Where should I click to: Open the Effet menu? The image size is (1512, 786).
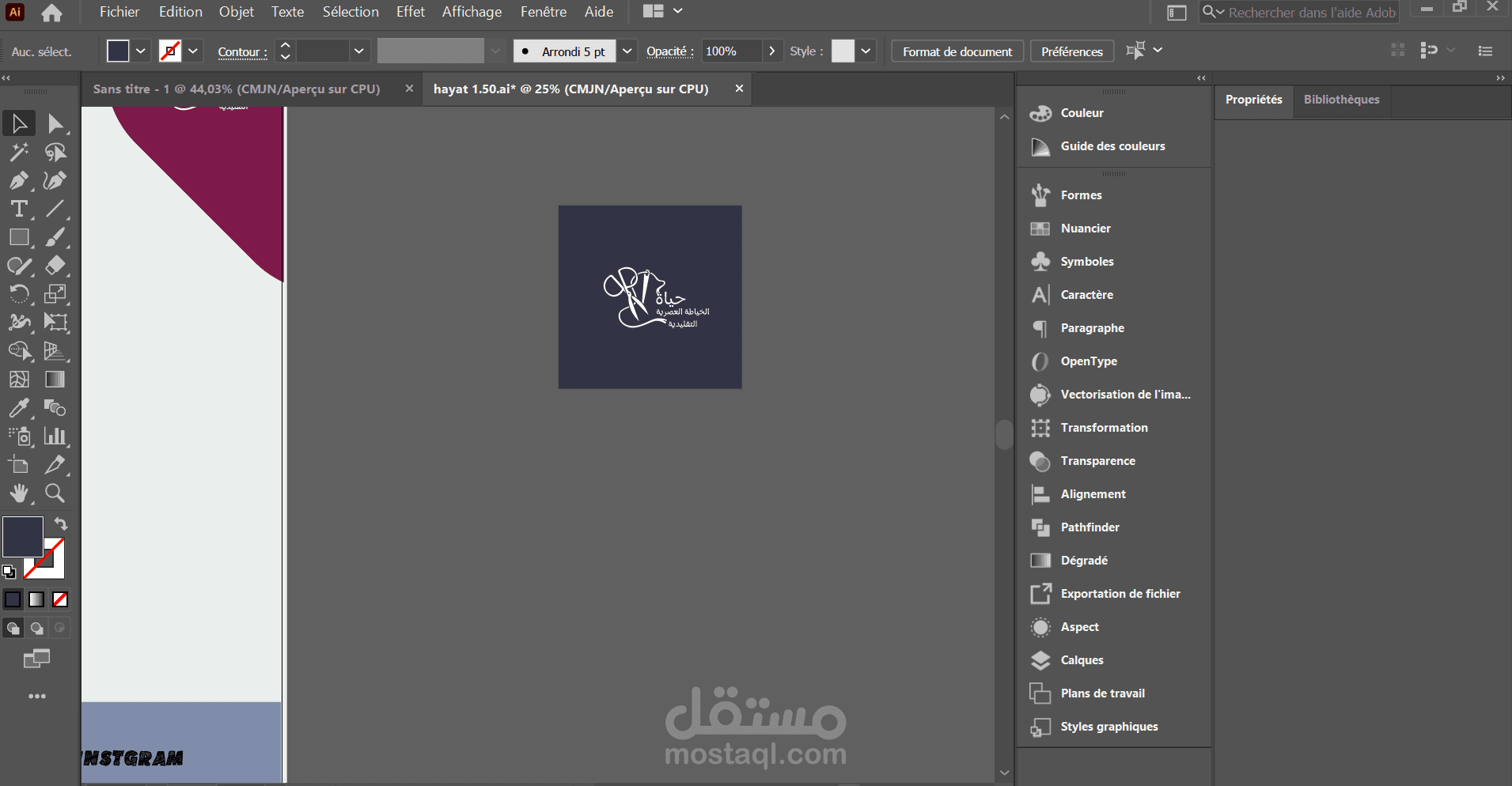tap(411, 12)
